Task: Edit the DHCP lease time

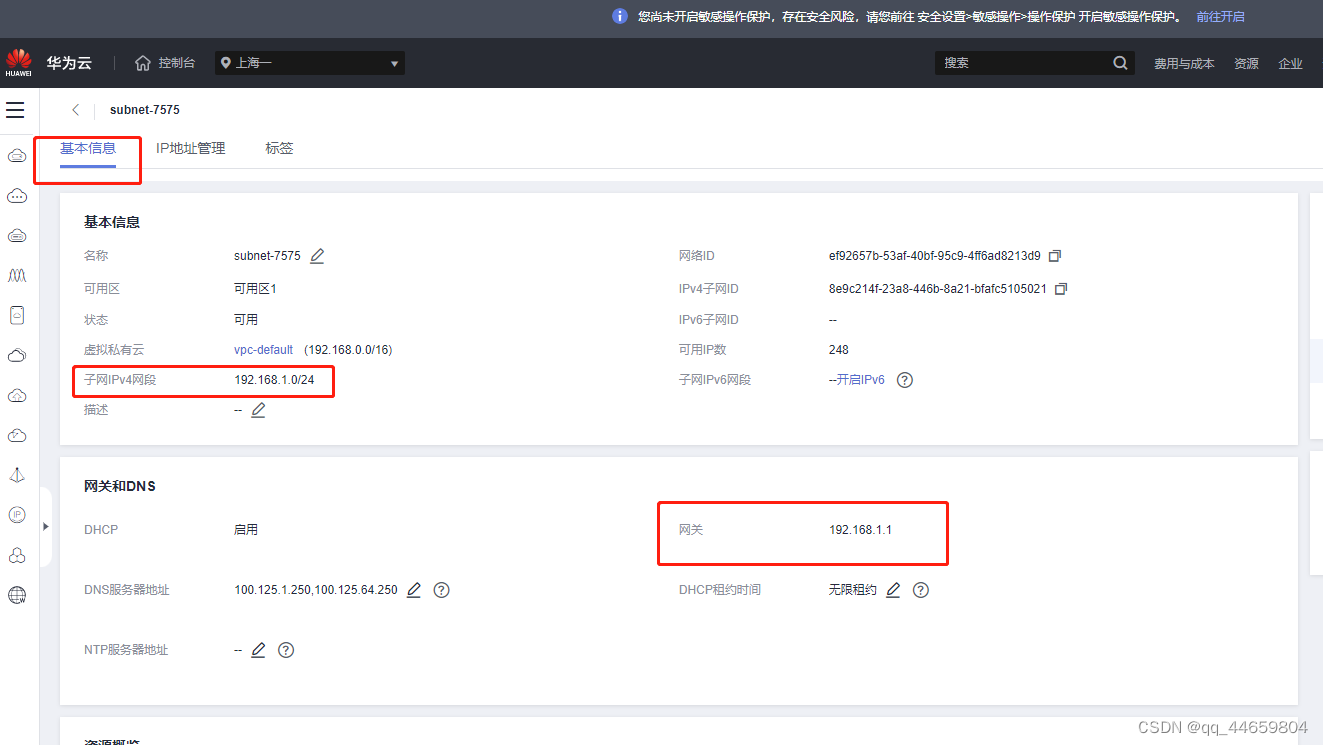Action: [893, 590]
